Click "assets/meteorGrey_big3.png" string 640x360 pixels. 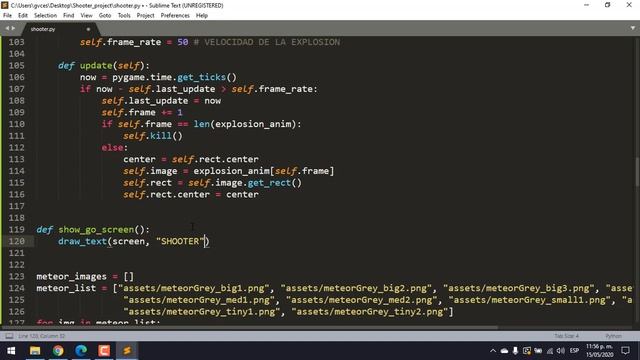[x=519, y=288]
